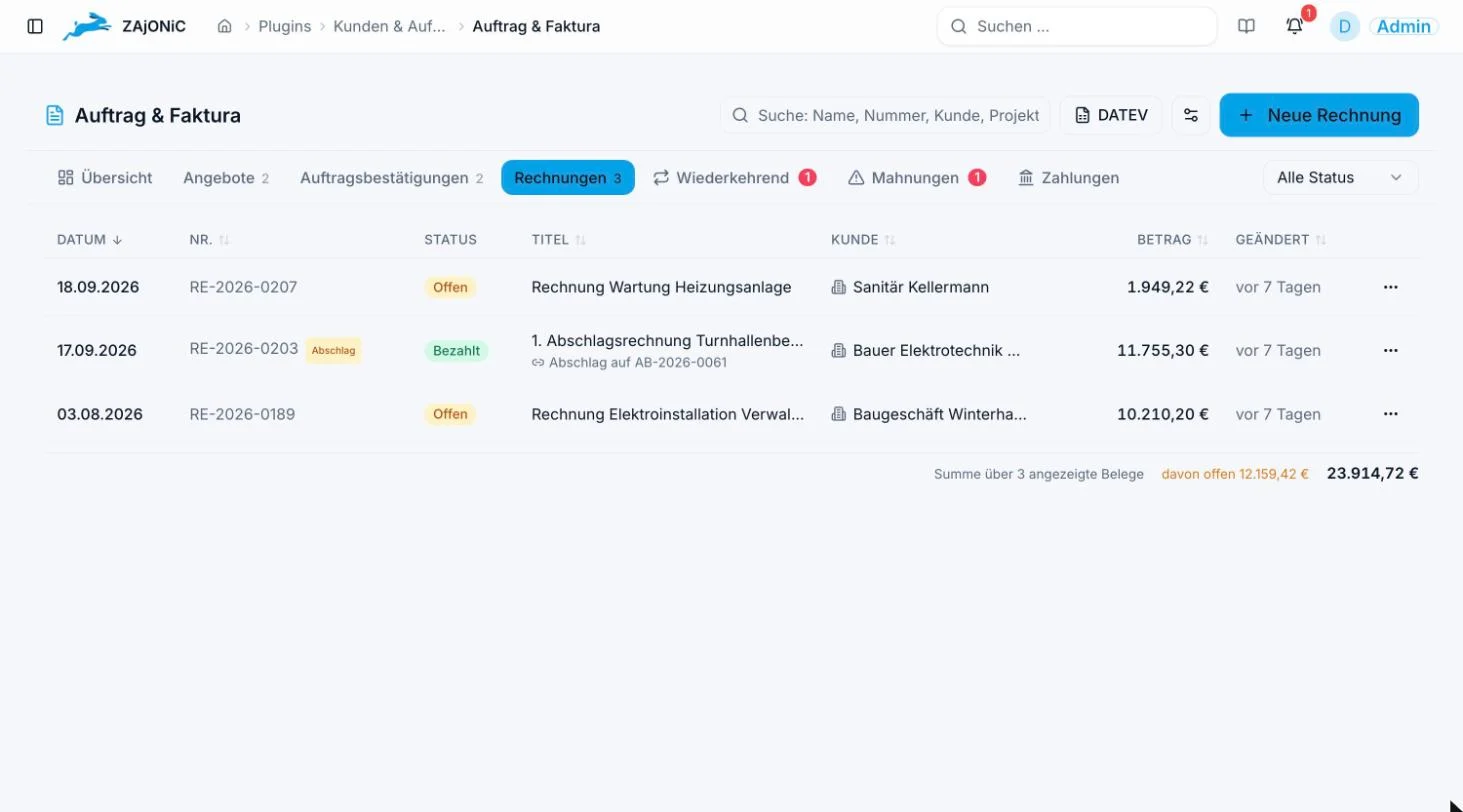Open the Mahnungen tab
The height and width of the screenshot is (812, 1463).
917,178
